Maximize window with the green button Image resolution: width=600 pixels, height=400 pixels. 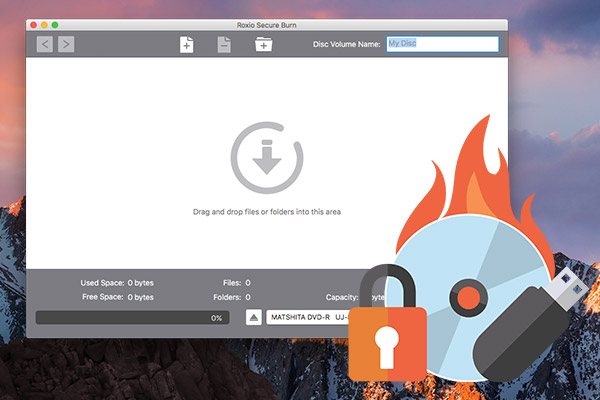55,25
